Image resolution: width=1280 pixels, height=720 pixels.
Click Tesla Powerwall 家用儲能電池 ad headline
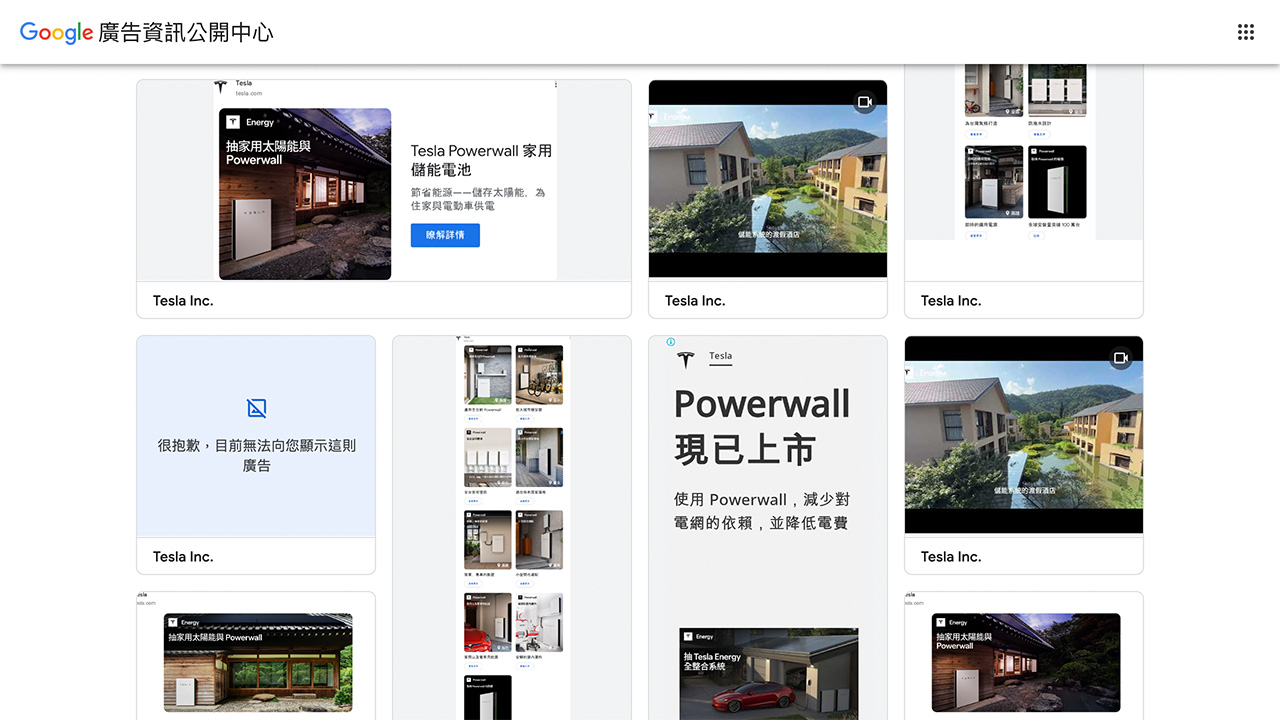click(x=481, y=160)
